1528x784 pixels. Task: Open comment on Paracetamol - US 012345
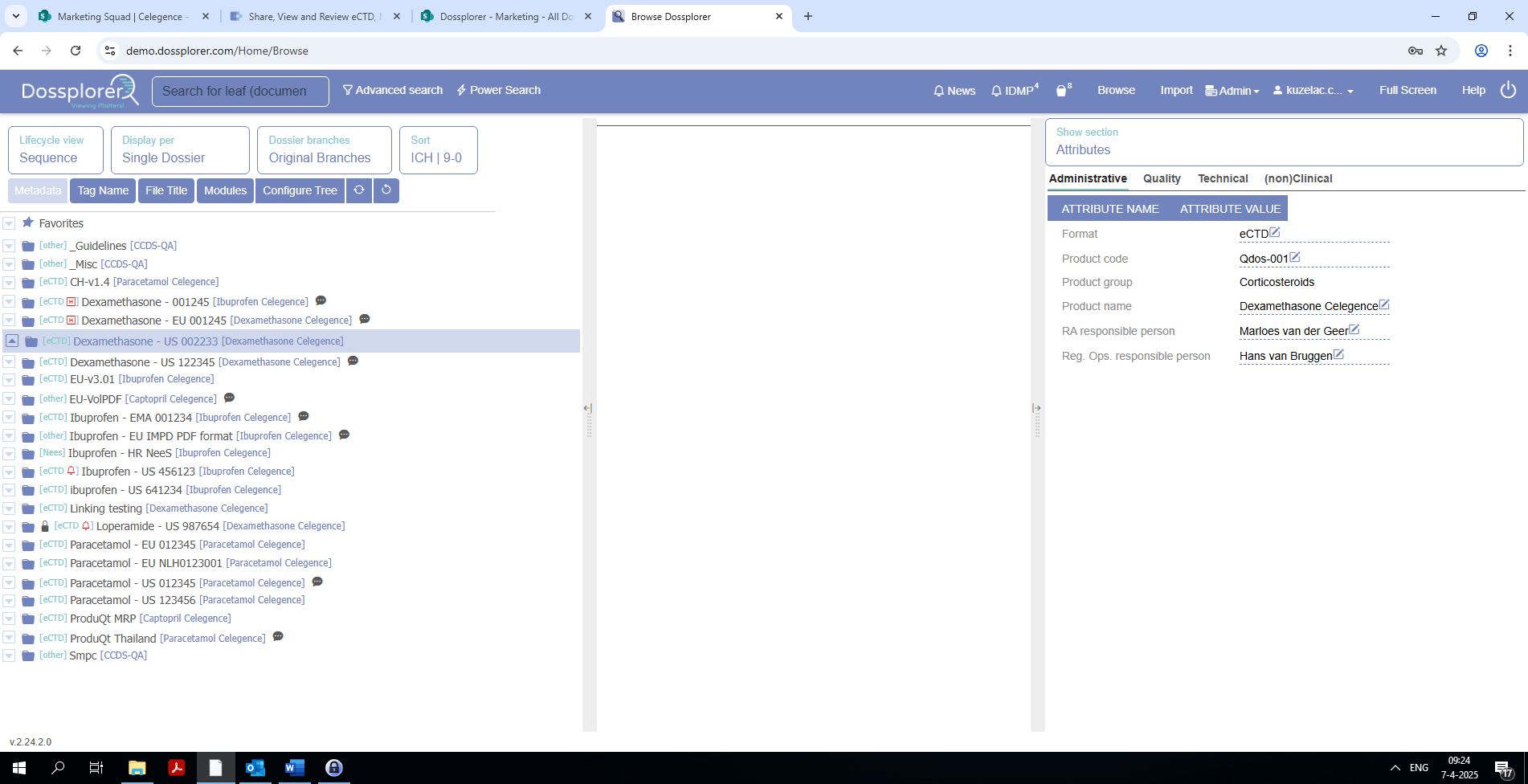point(317,582)
